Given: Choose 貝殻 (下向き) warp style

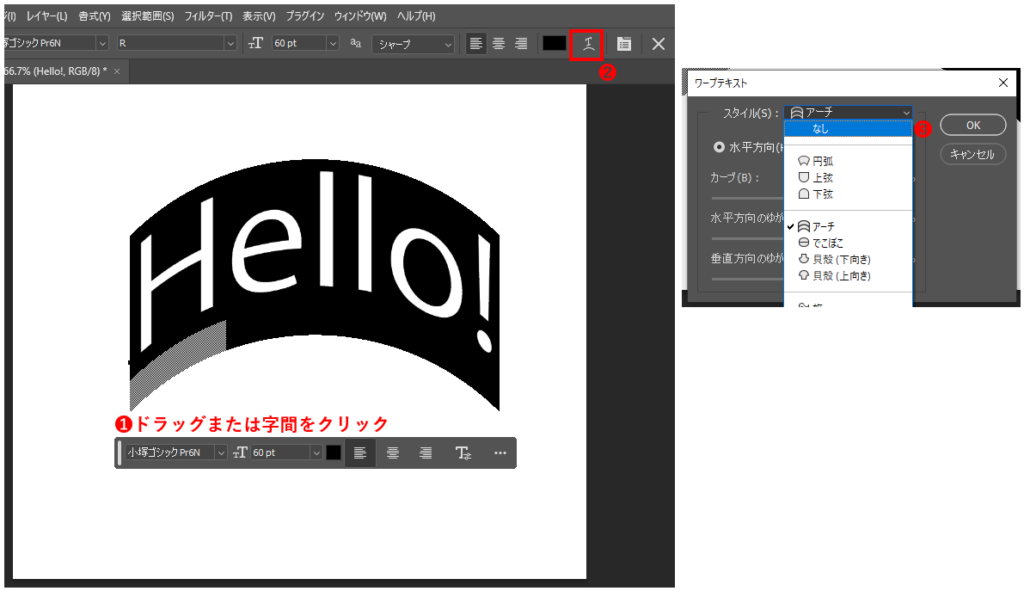Looking at the screenshot, I should (x=848, y=259).
